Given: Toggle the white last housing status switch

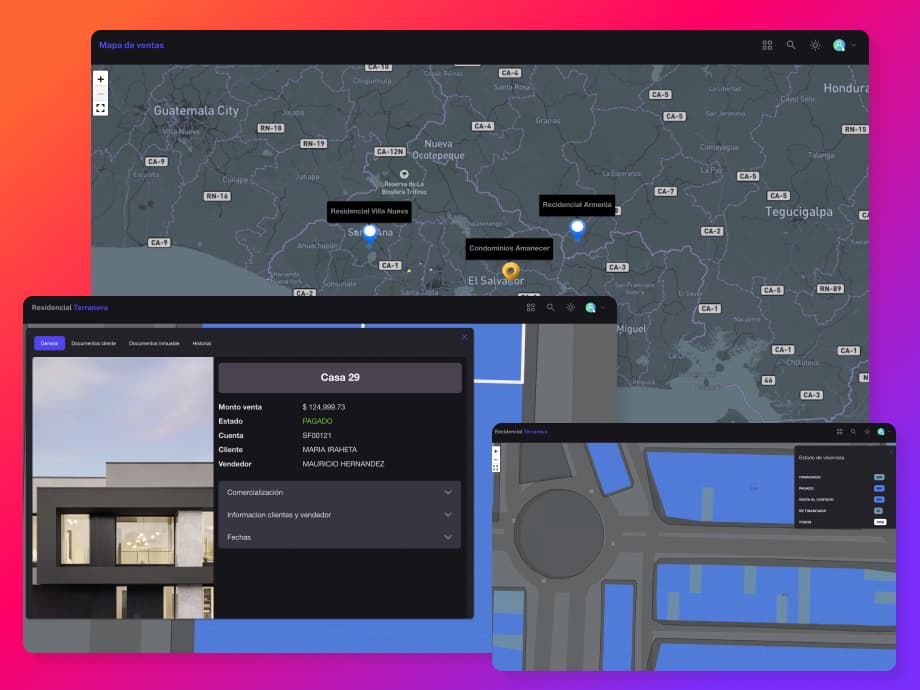Looking at the screenshot, I should 880,522.
